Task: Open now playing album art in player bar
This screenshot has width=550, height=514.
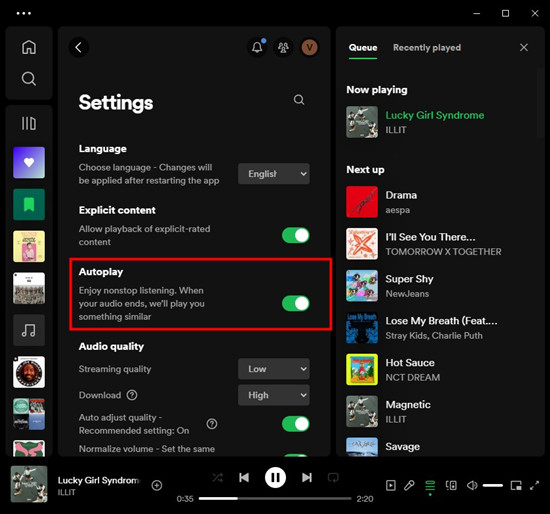Action: point(29,484)
